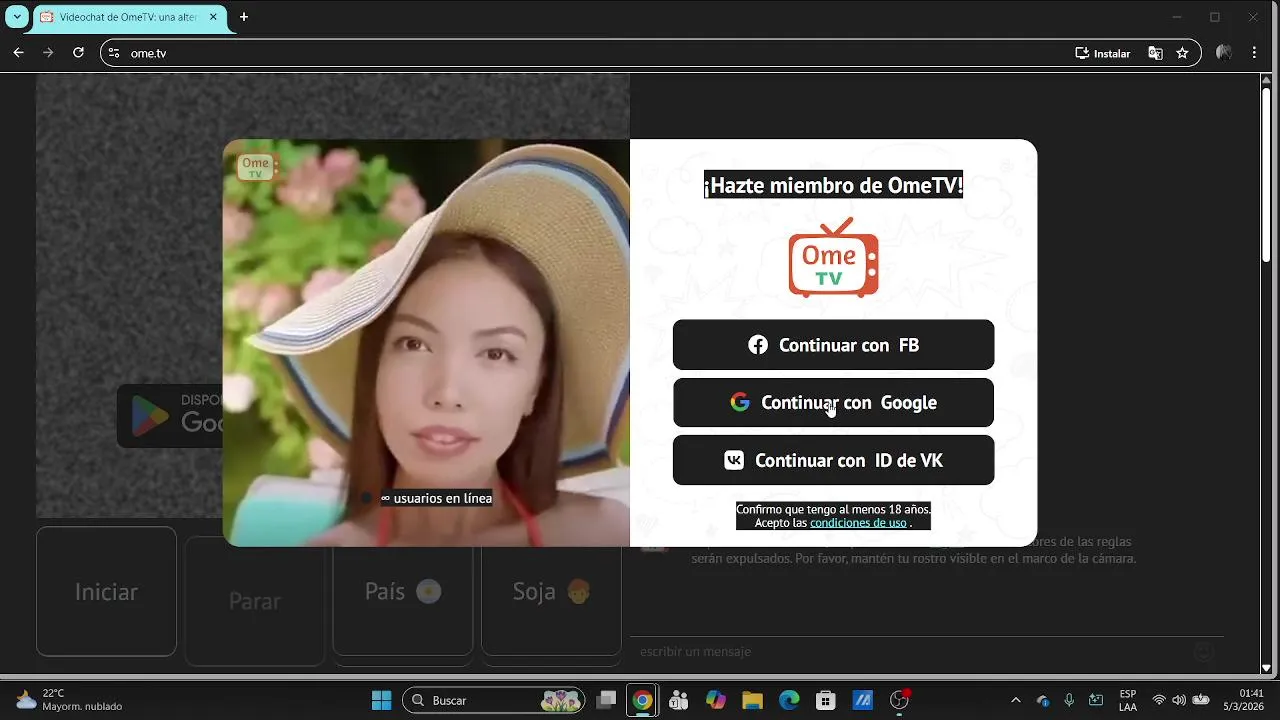Show hidden system tray icons
This screenshot has height=720, width=1280.
[1016, 700]
